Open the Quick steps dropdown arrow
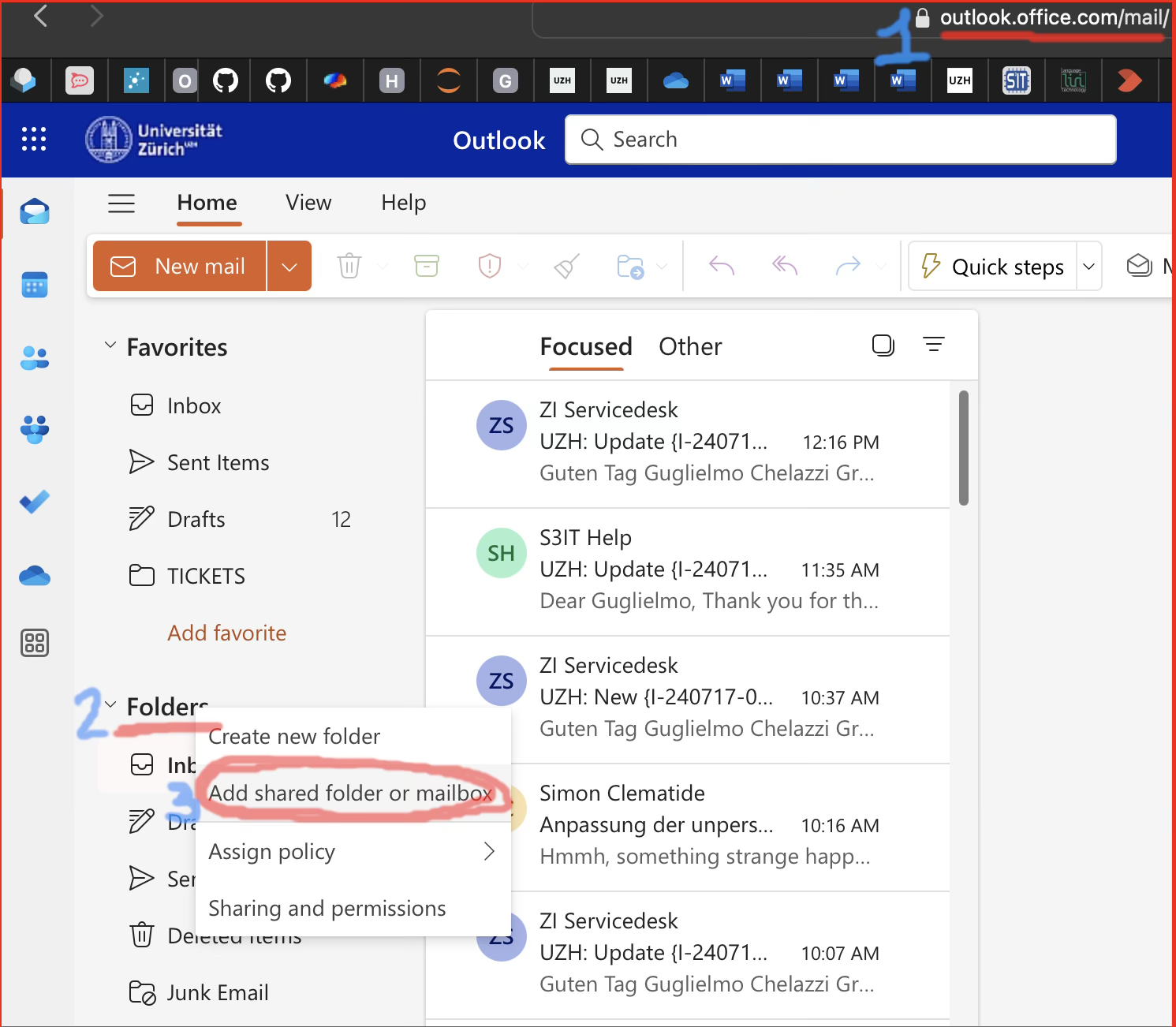This screenshot has height=1027, width=1176. 1089,267
